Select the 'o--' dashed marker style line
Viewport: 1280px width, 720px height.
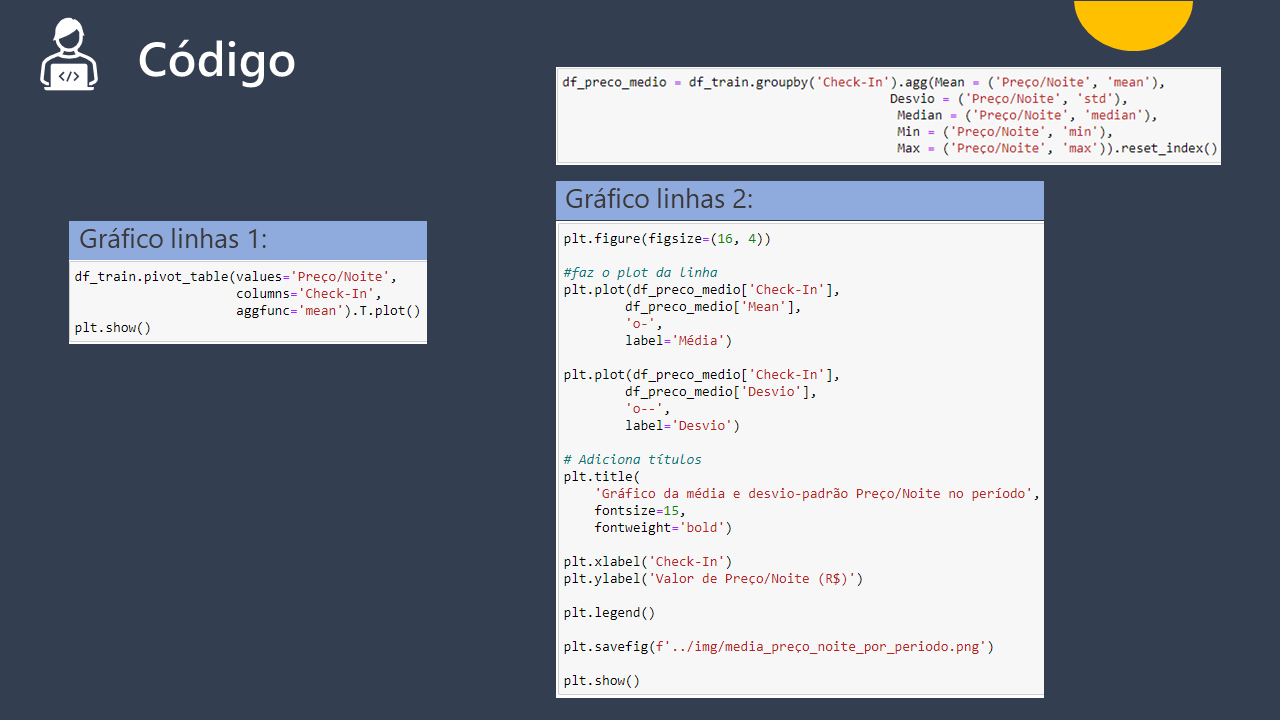(648, 409)
